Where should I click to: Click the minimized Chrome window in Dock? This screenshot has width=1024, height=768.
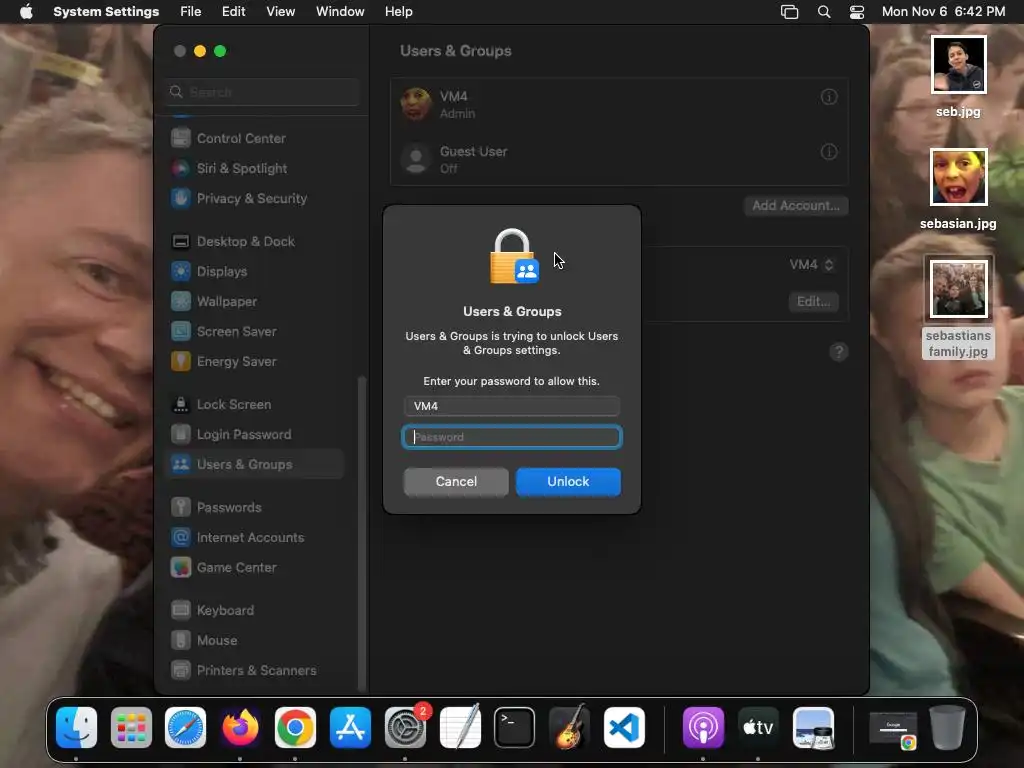pos(893,729)
